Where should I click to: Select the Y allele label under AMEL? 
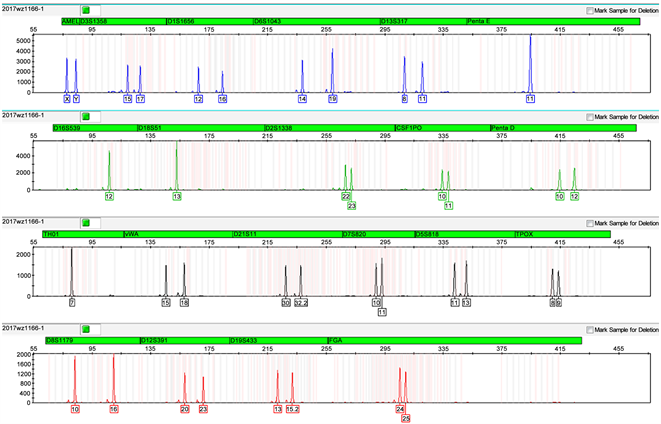[x=76, y=99]
